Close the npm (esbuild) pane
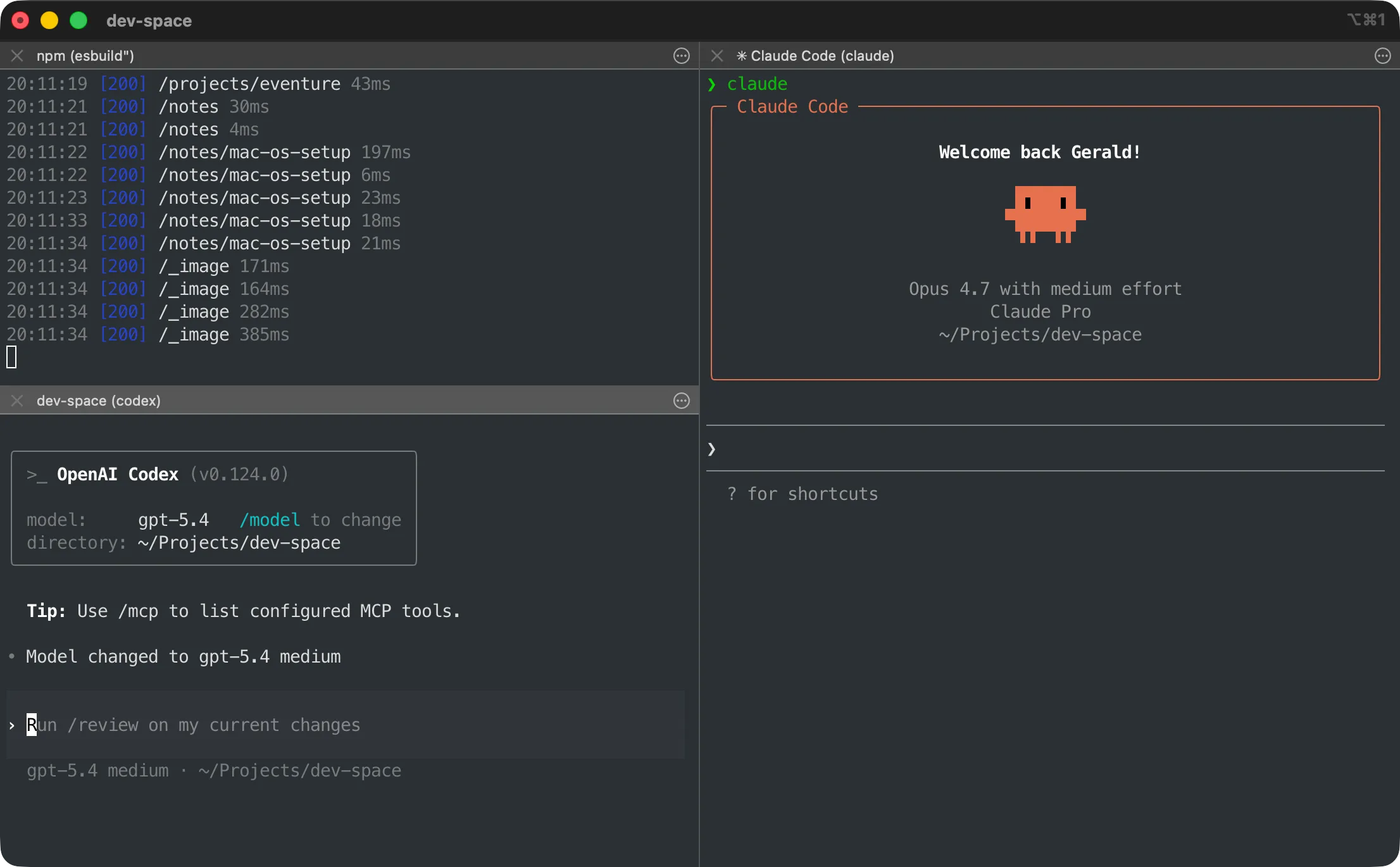 tap(17, 56)
